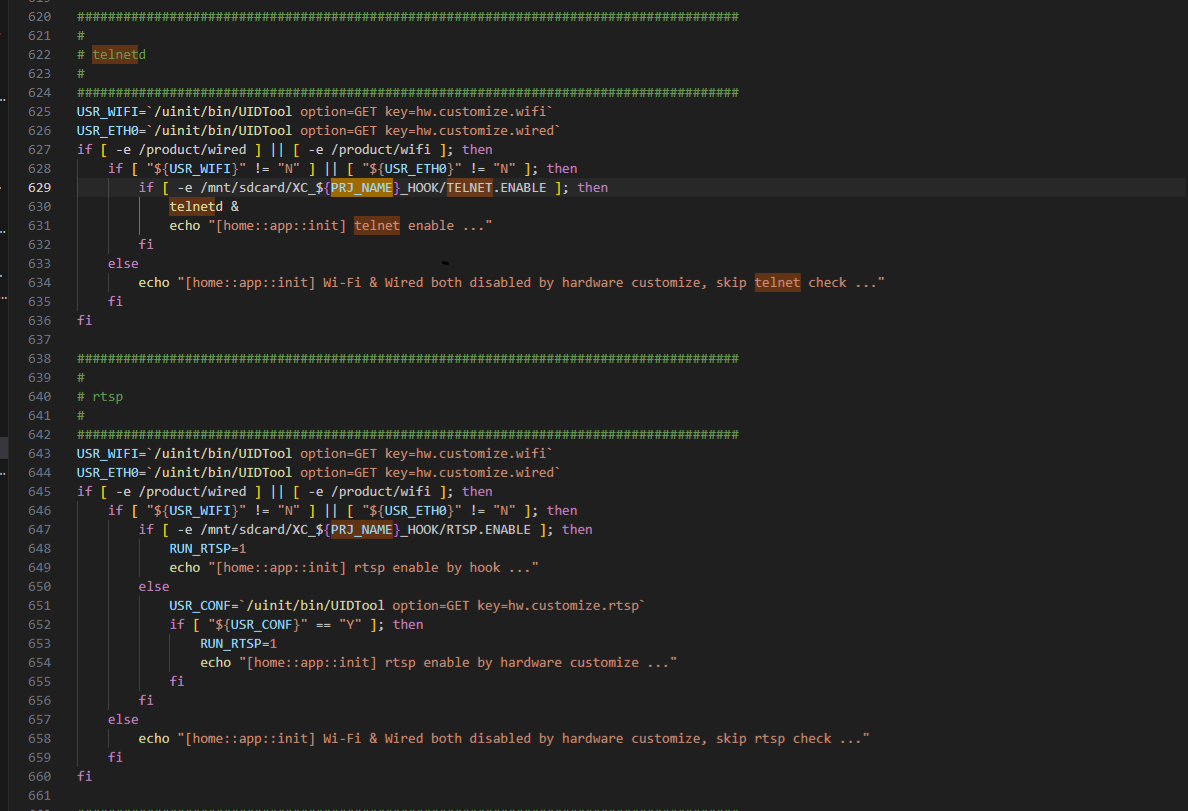Image resolution: width=1188 pixels, height=811 pixels.
Task: Click line number 660 in the gutter
Action: coord(38,776)
